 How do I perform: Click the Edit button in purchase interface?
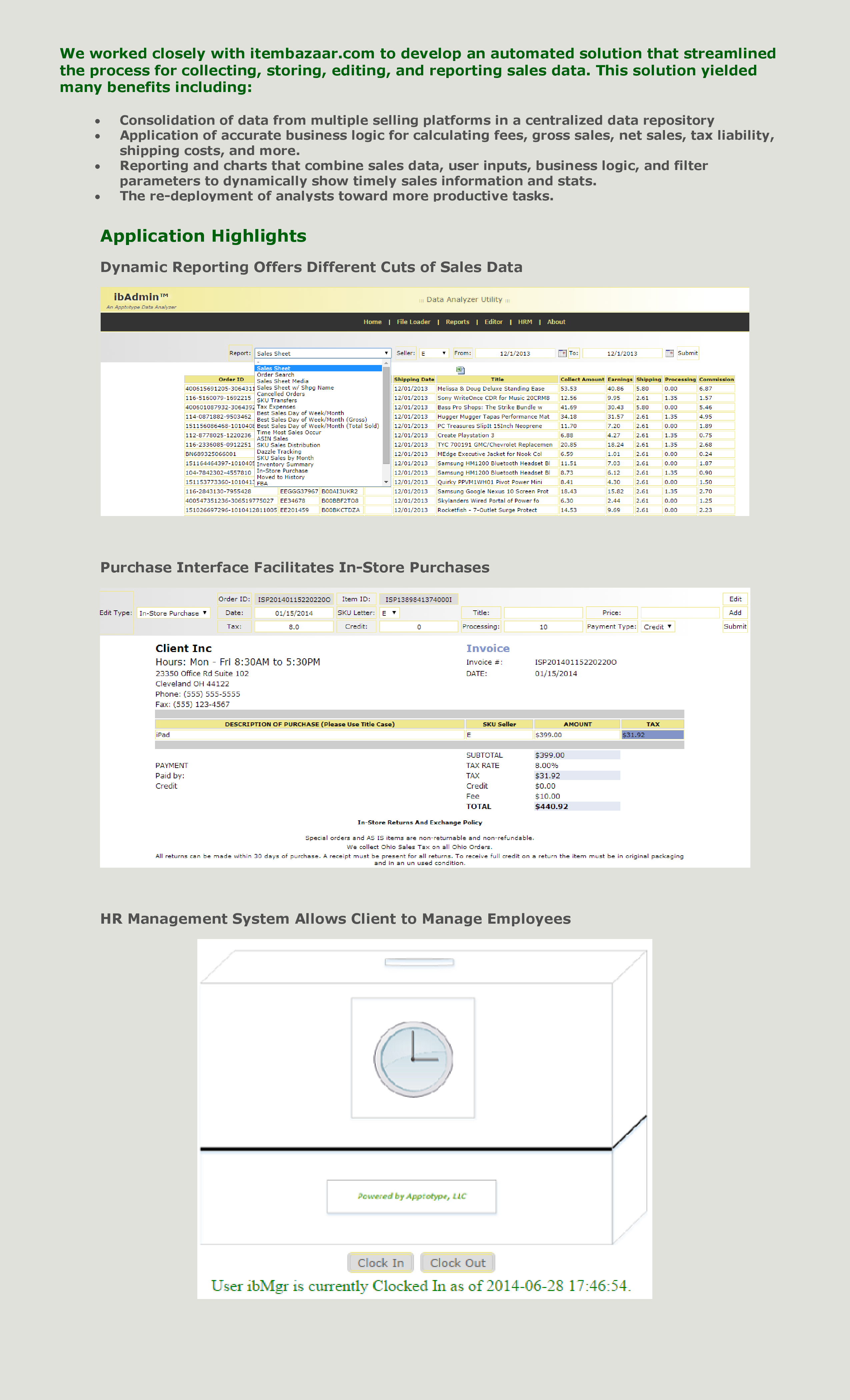[x=735, y=599]
